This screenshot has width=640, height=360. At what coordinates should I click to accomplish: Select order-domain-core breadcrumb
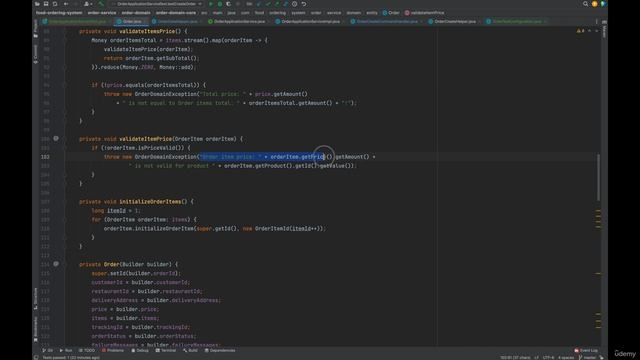click(176, 13)
